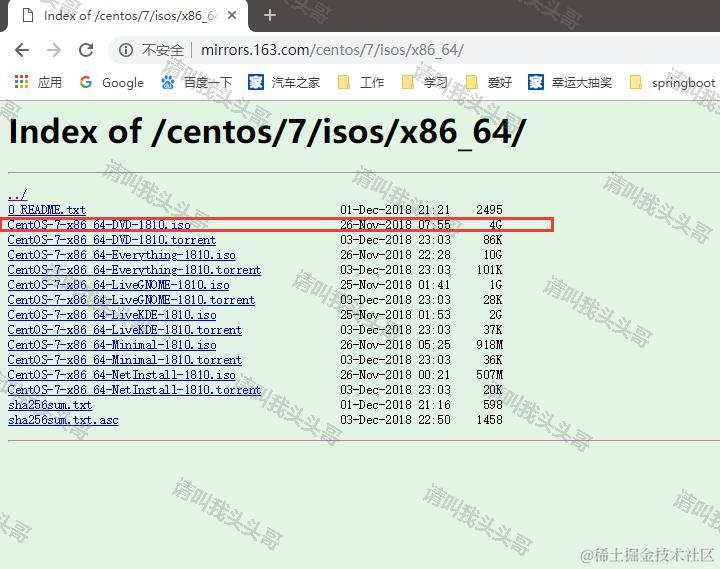Screen dimensions: 720x569
Task: Open the 爱好 bookmark folder
Action: [489, 82]
